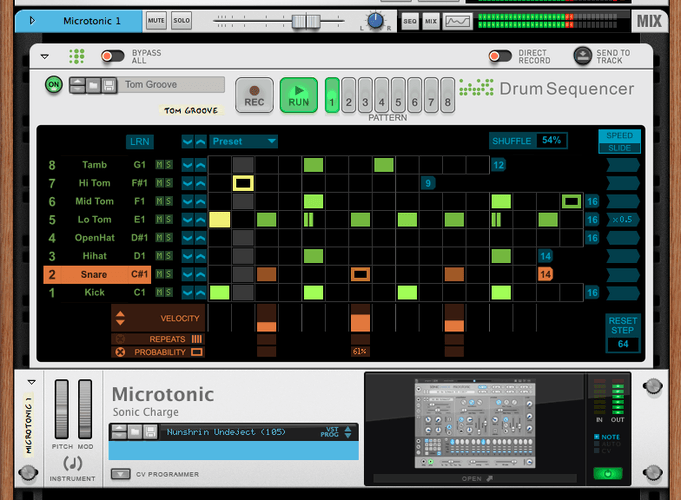Change edit mode with VELOCITY arrows
The image size is (681, 500).
(x=120, y=318)
